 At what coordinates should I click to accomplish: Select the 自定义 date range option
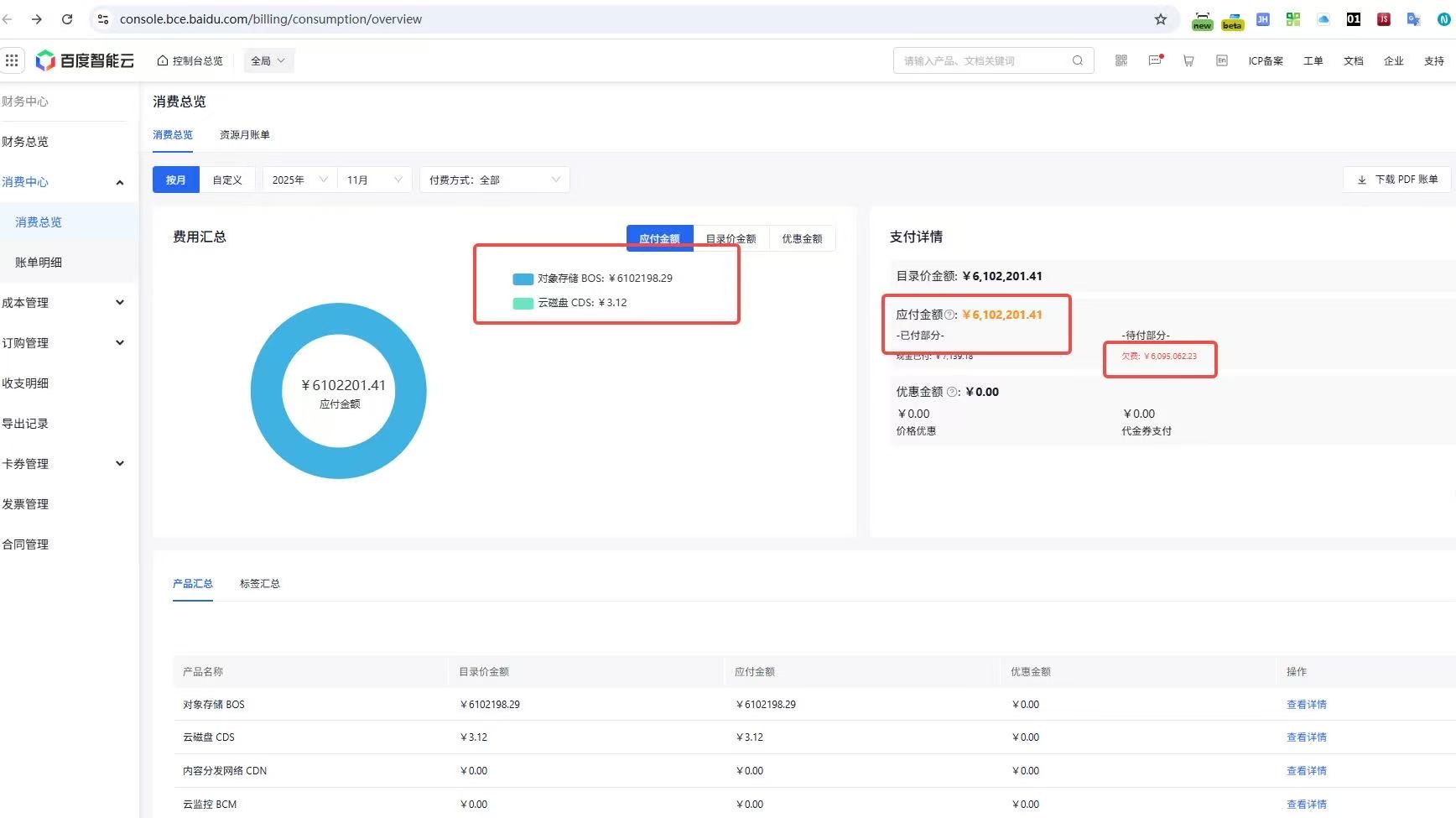[227, 180]
